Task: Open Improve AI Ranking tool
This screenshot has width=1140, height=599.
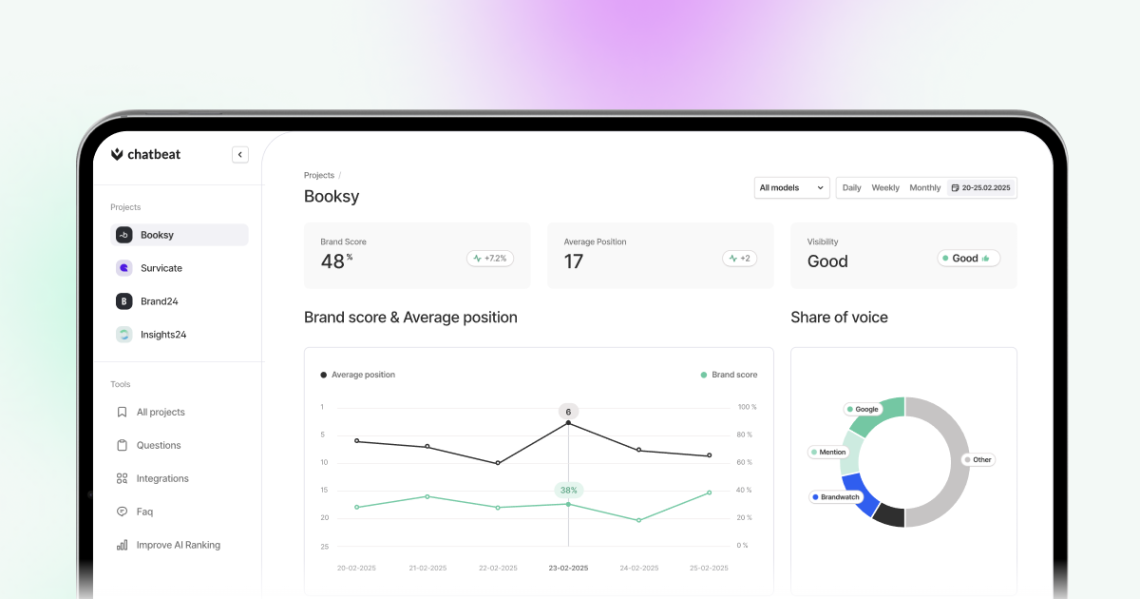Action: pyautogui.click(x=180, y=544)
